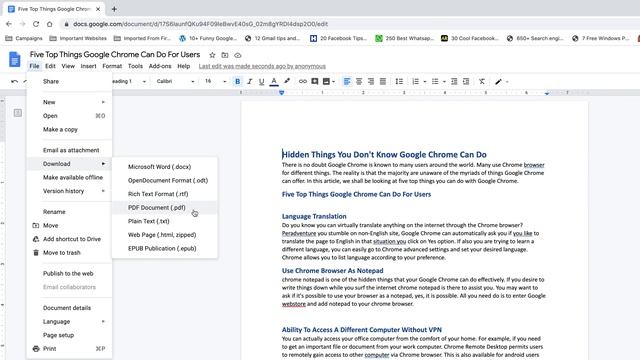Click Print in File menu
Screen dimensions: 640x360
[x=69, y=349]
